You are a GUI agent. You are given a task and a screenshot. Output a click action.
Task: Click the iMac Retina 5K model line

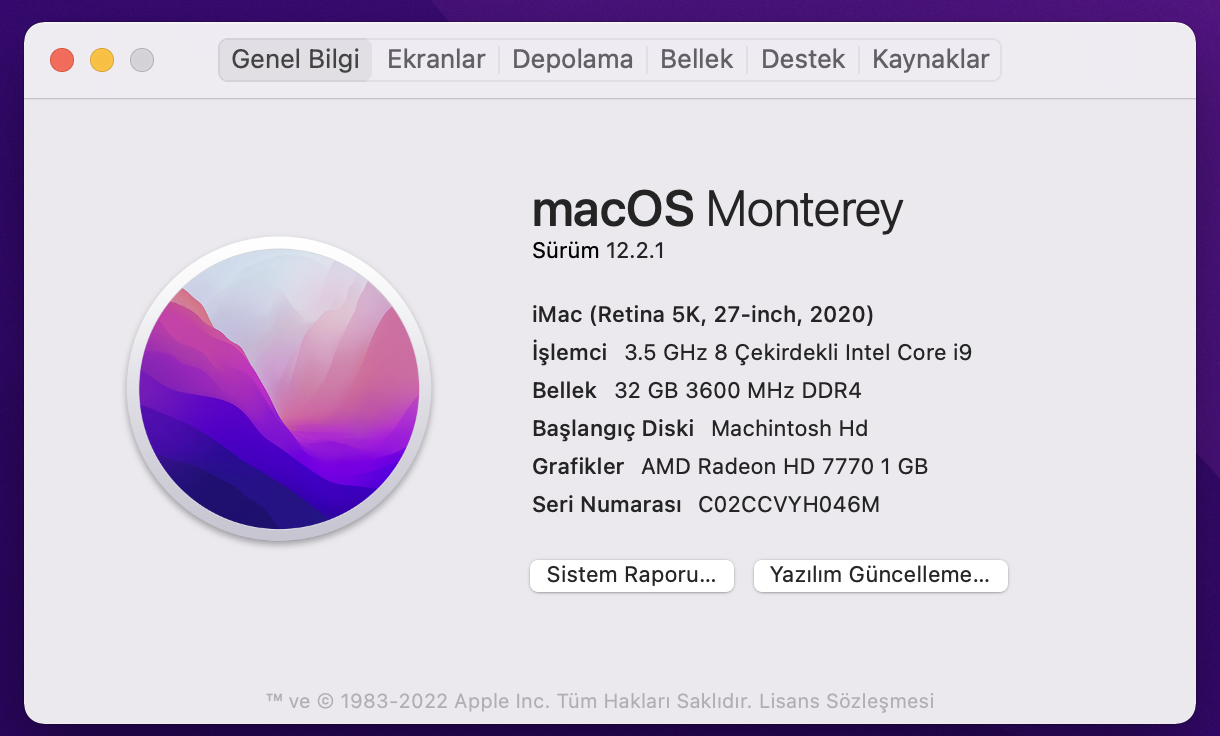tap(702, 315)
